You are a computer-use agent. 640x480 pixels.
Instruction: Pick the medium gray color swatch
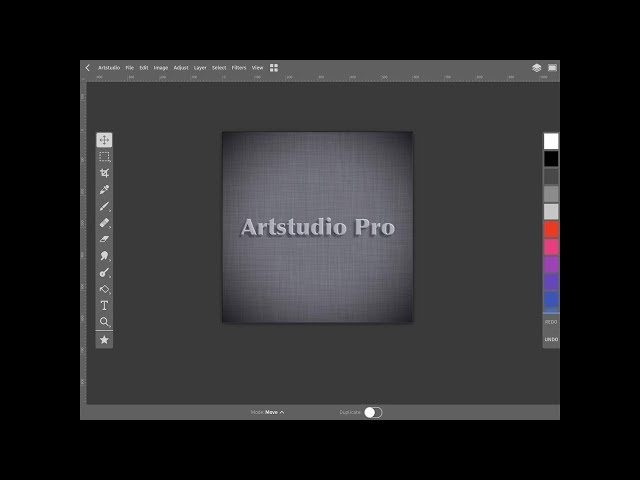click(551, 194)
